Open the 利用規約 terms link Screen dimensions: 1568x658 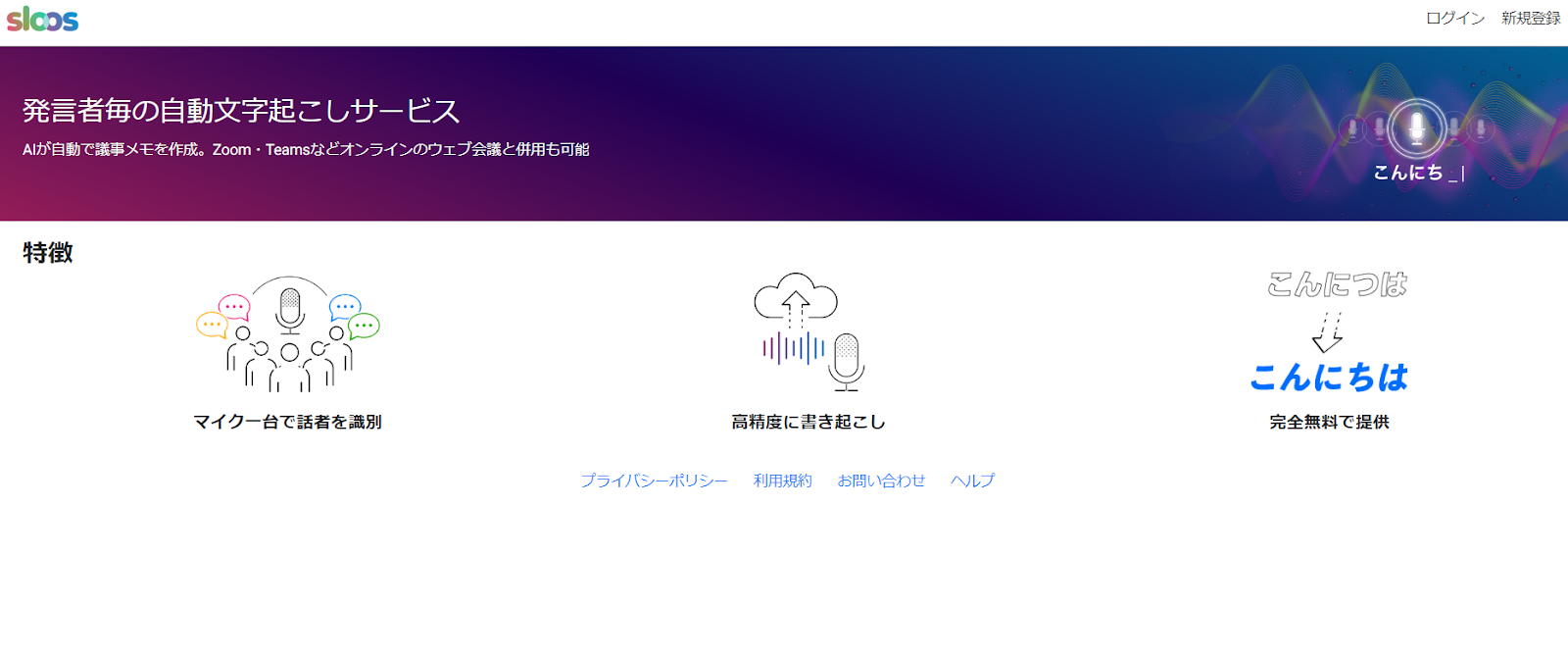click(x=782, y=481)
